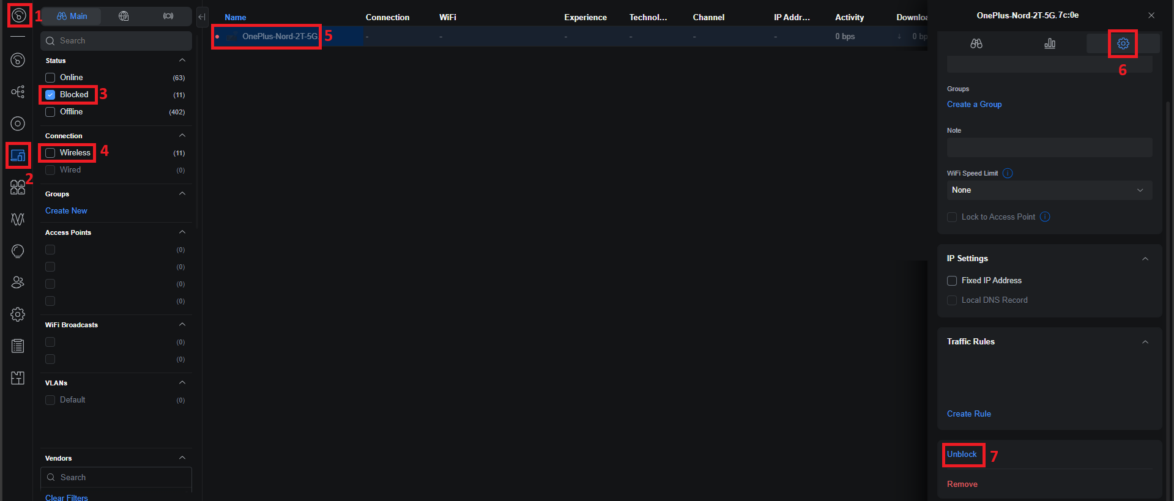This screenshot has width=1174, height=501.
Task: Check the Fixed IP Address box
Action: click(x=952, y=281)
